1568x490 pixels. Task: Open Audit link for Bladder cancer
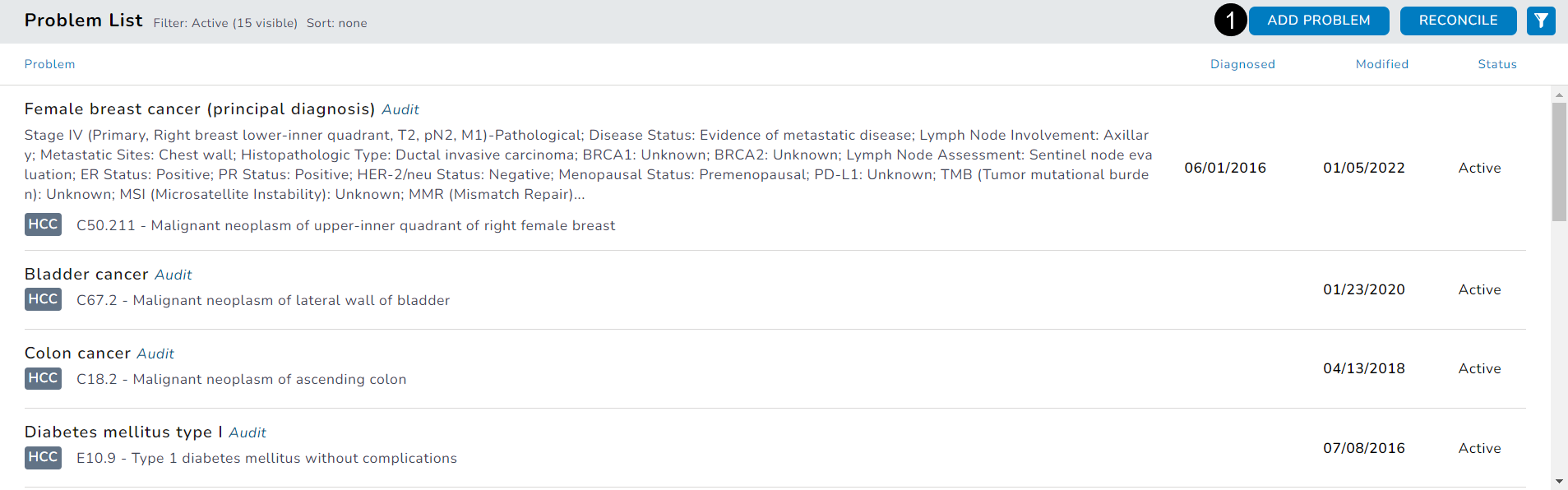(x=173, y=275)
